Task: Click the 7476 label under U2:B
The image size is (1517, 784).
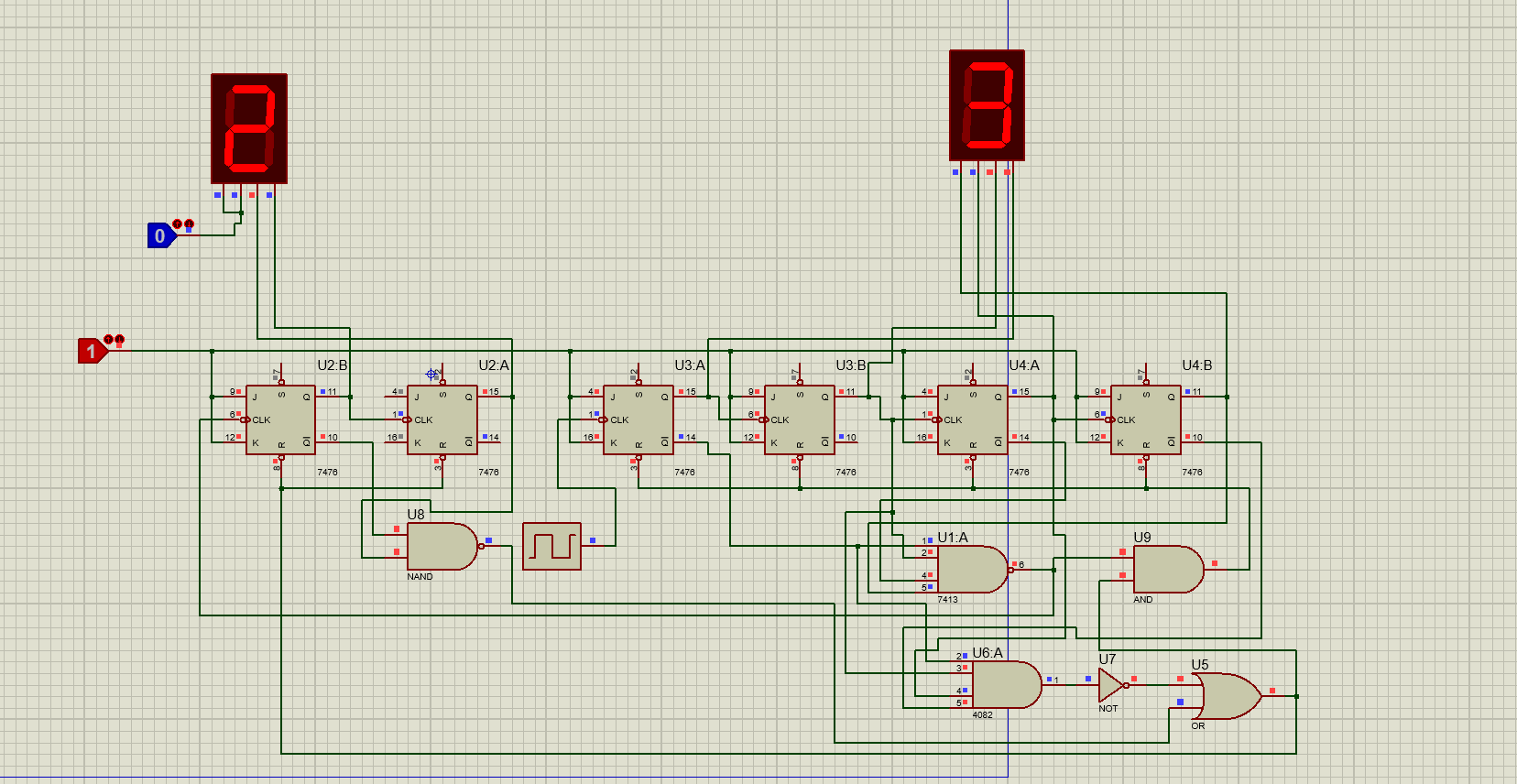Action: [x=327, y=473]
